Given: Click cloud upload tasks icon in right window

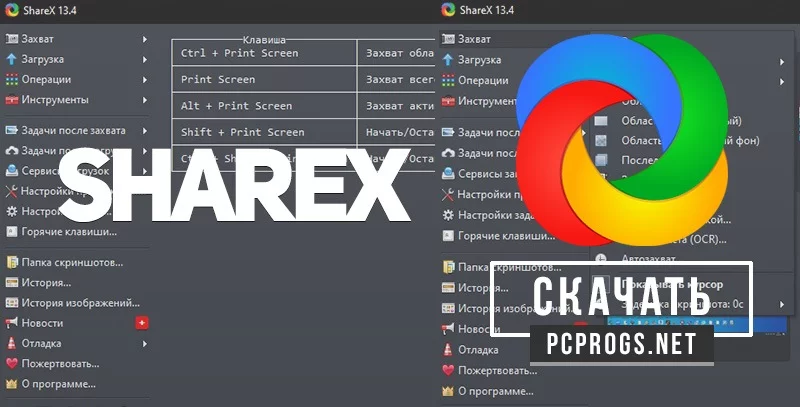Looking at the screenshot, I should click(x=448, y=153).
